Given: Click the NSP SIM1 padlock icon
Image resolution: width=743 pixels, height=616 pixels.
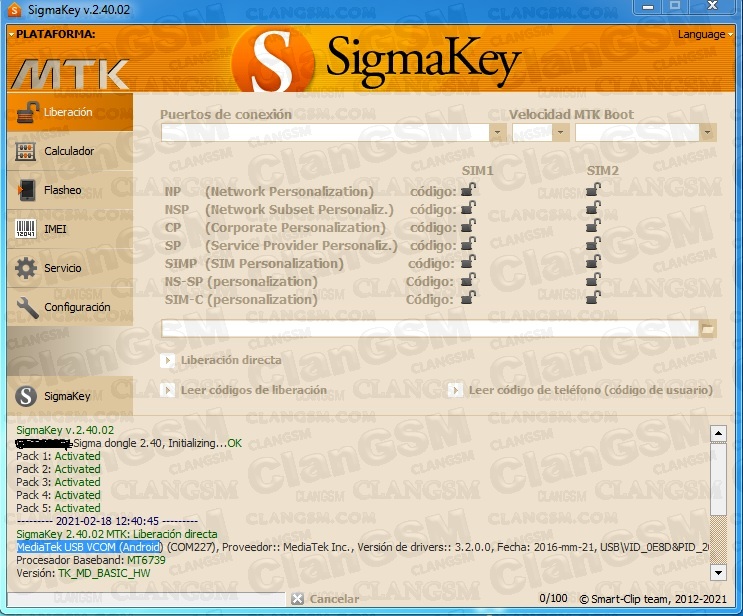Looking at the screenshot, I should (468, 208).
